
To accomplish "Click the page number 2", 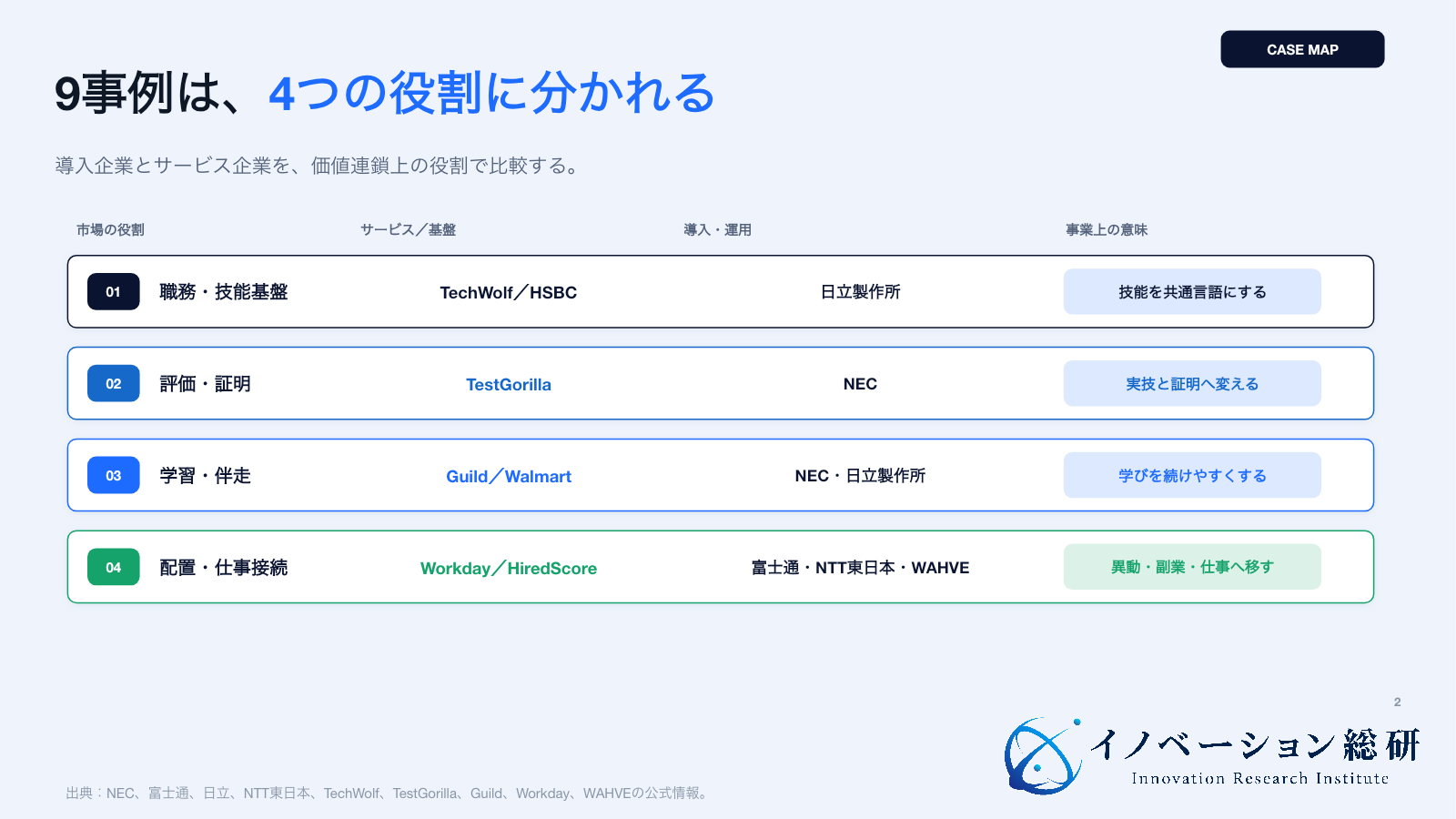I will click(1397, 702).
